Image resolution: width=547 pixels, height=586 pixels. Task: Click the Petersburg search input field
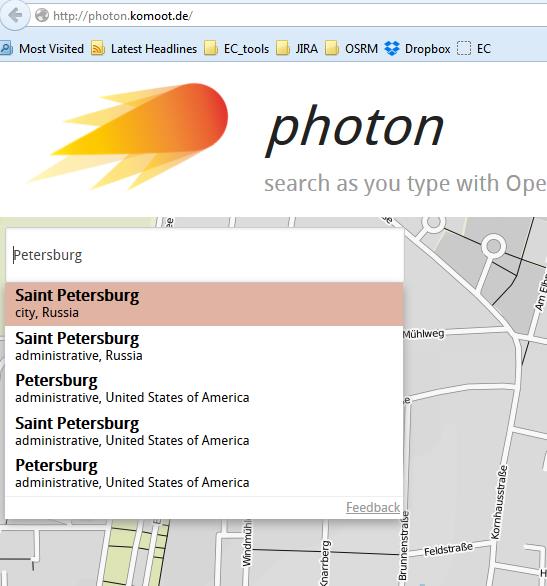205,255
